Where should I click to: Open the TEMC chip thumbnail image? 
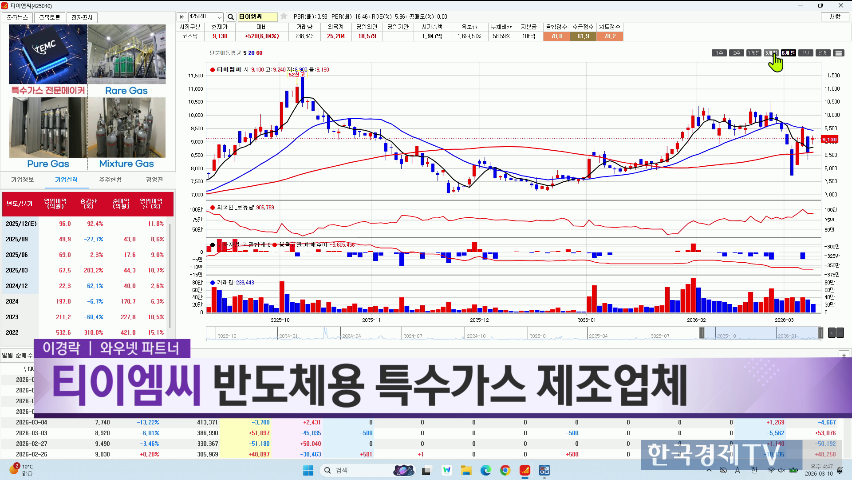[x=45, y=56]
